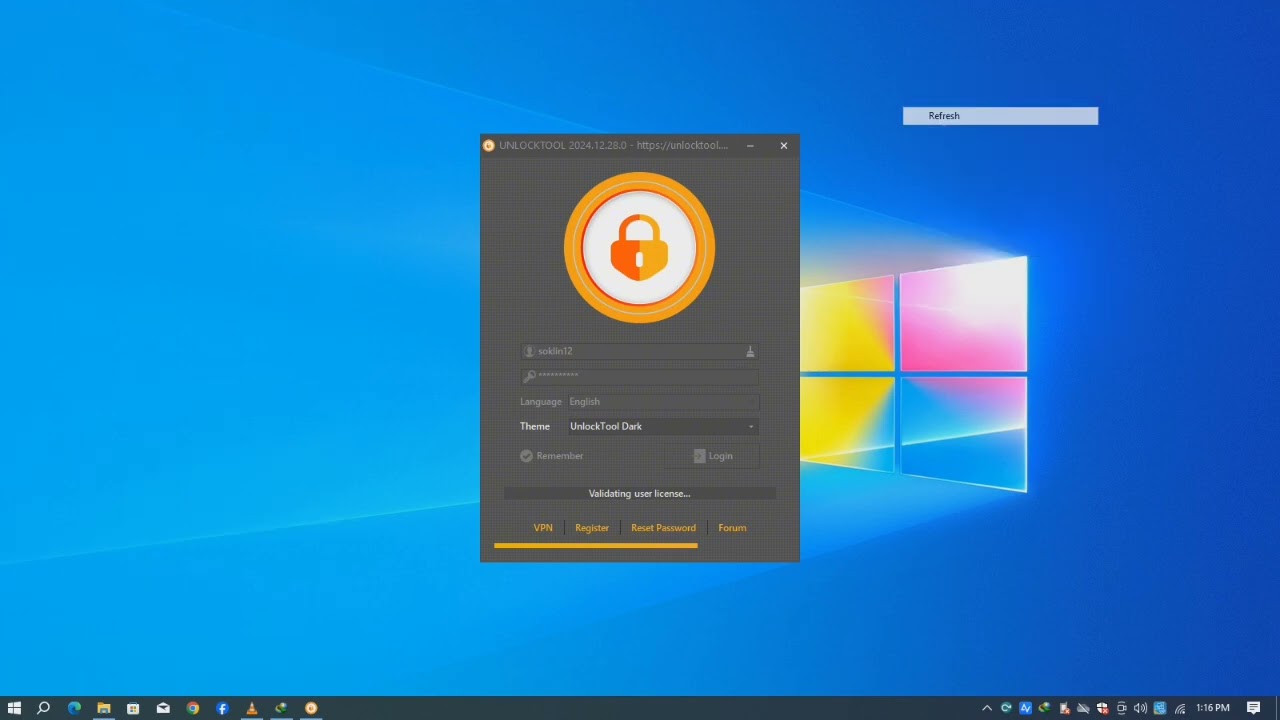
Task: Open Facebook from the taskbar
Action: tap(222, 708)
